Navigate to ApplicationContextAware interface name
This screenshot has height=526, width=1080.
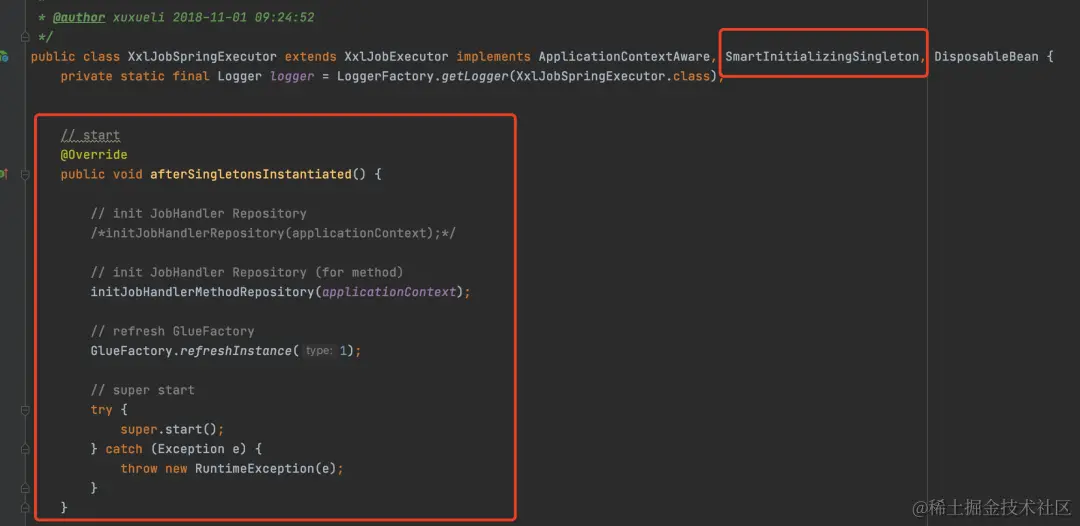(623, 56)
